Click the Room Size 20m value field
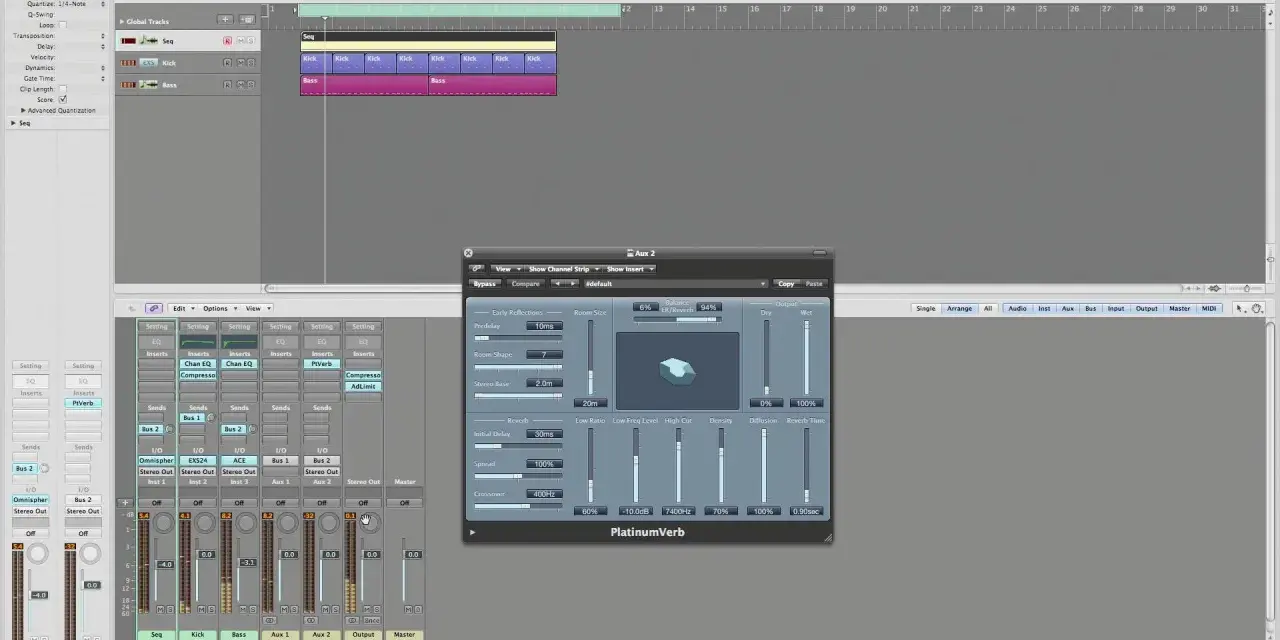This screenshot has height=640, width=1280. click(x=590, y=403)
